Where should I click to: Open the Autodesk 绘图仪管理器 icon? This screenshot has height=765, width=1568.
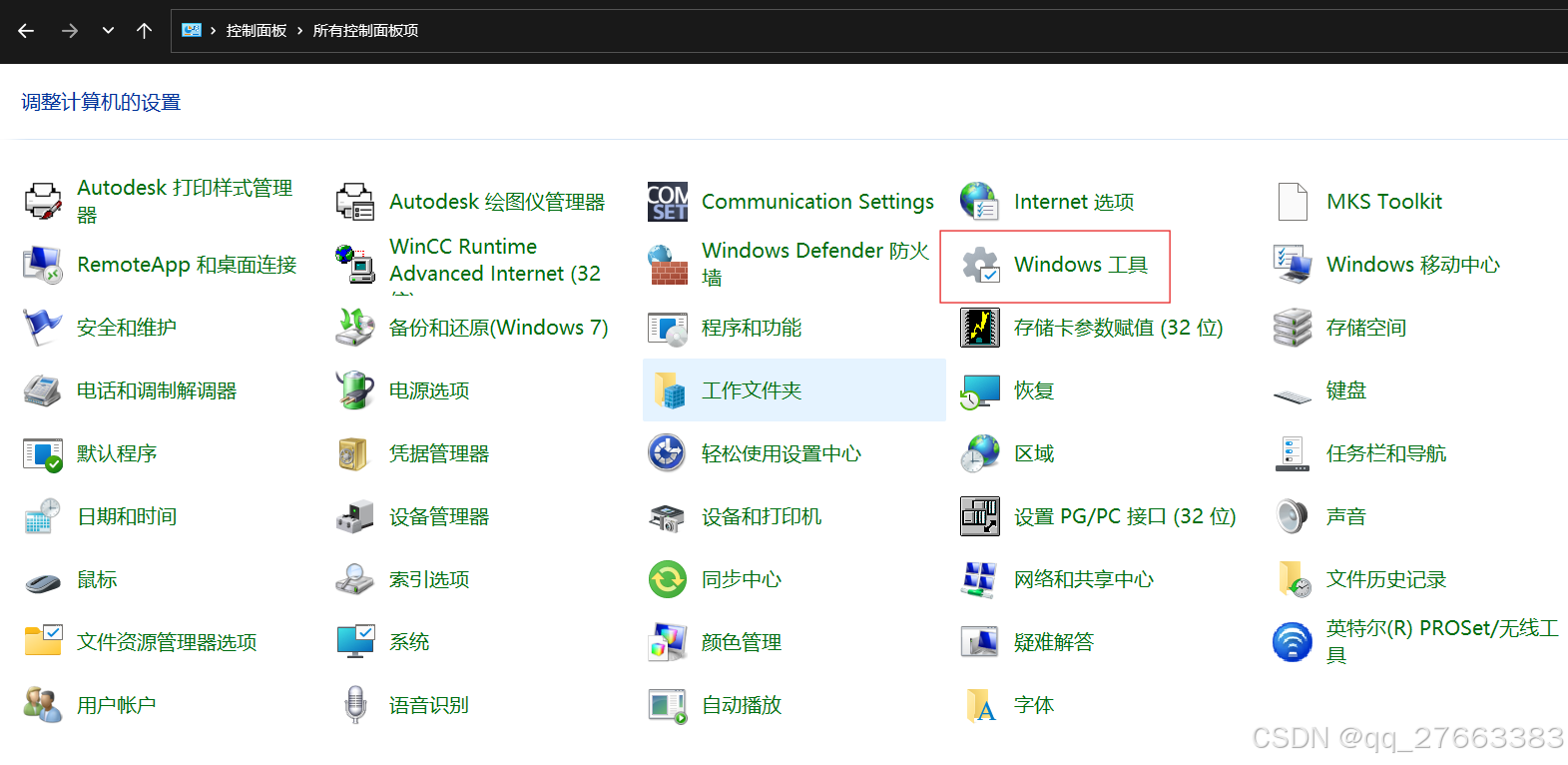355,202
